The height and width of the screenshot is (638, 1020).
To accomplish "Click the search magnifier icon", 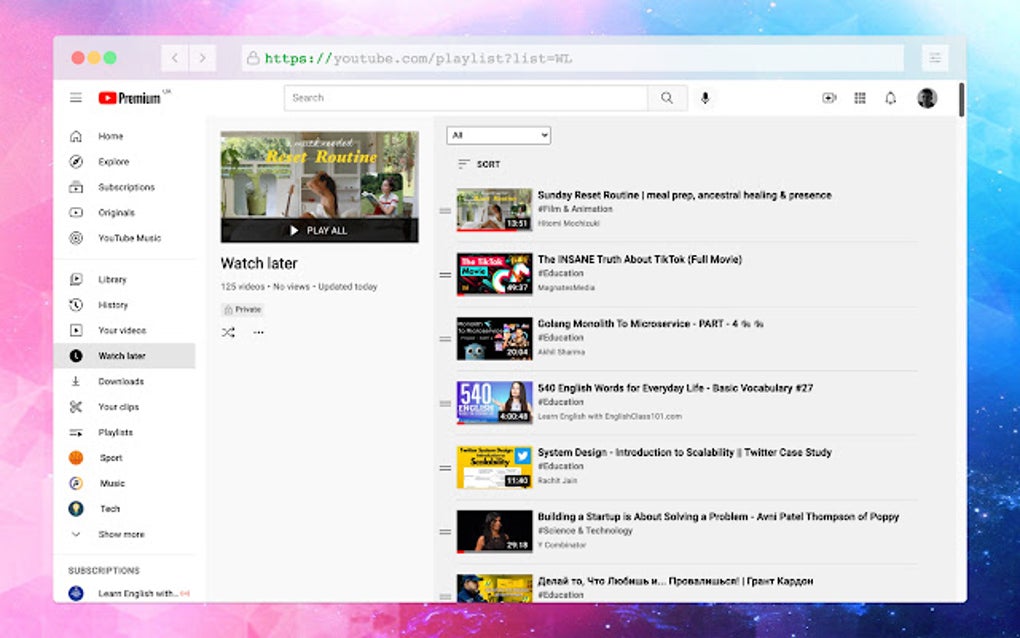I will point(667,97).
